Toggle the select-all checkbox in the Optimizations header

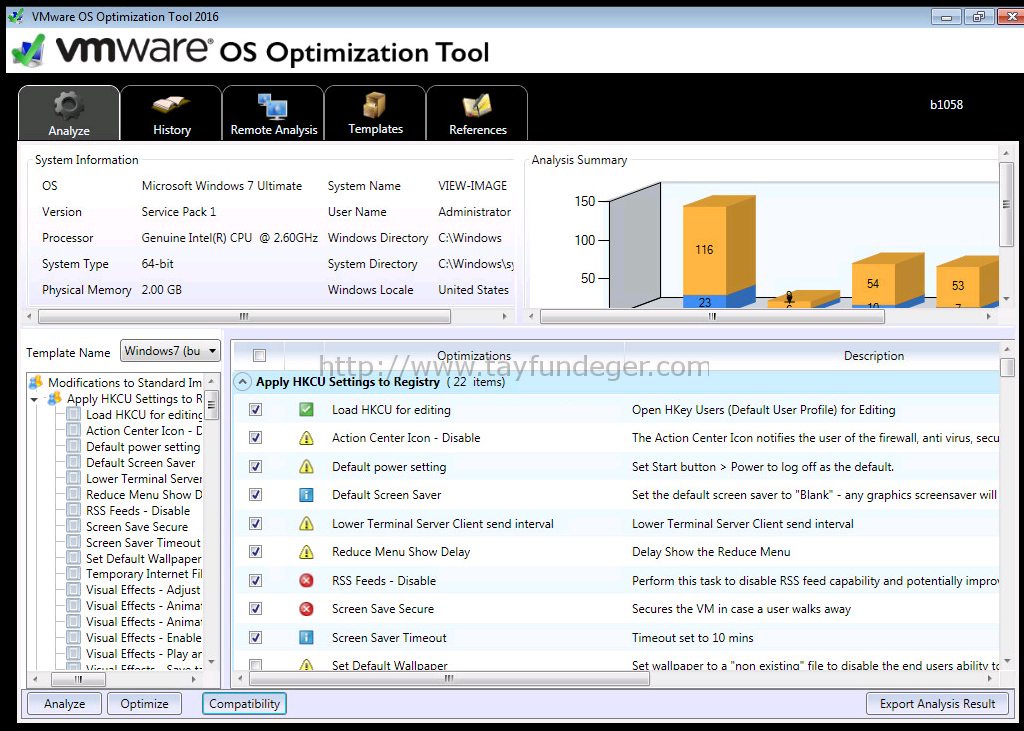[x=259, y=355]
